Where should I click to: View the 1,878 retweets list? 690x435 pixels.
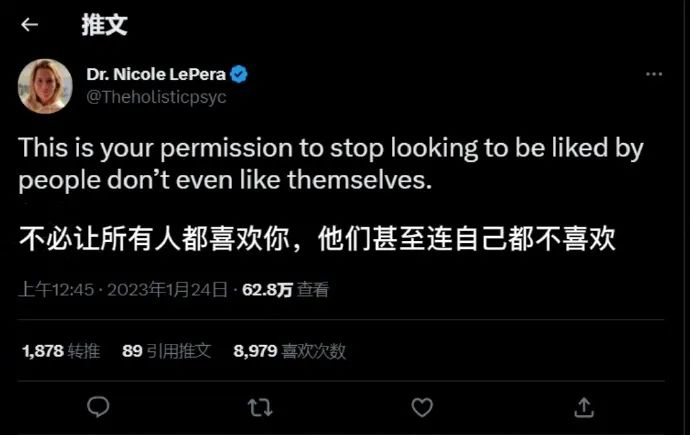[61, 351]
